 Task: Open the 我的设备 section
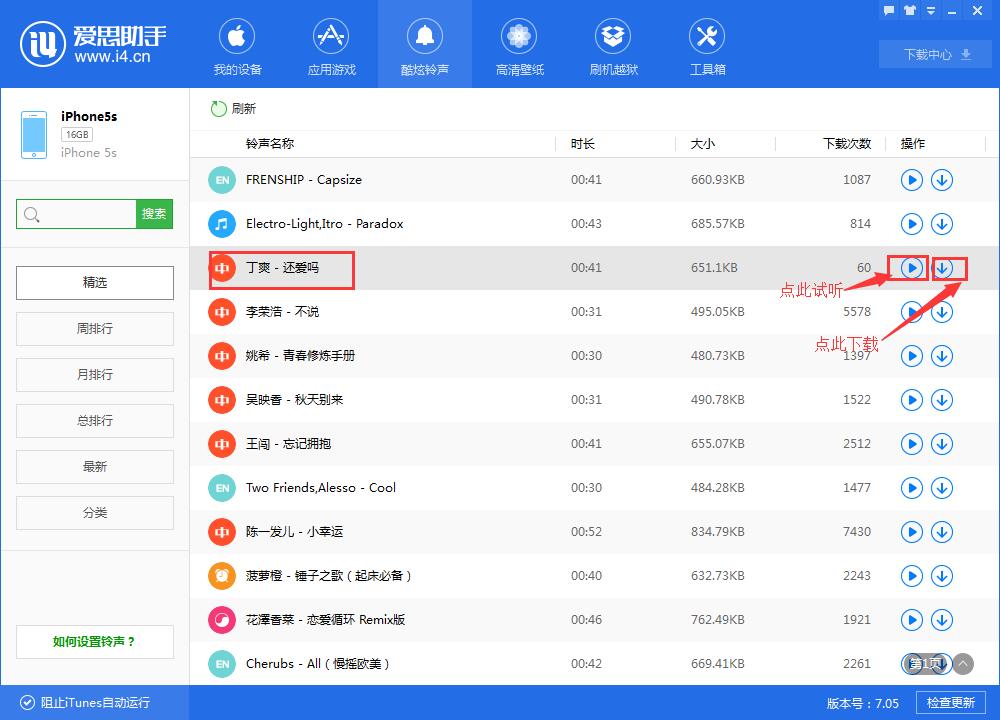click(236, 44)
